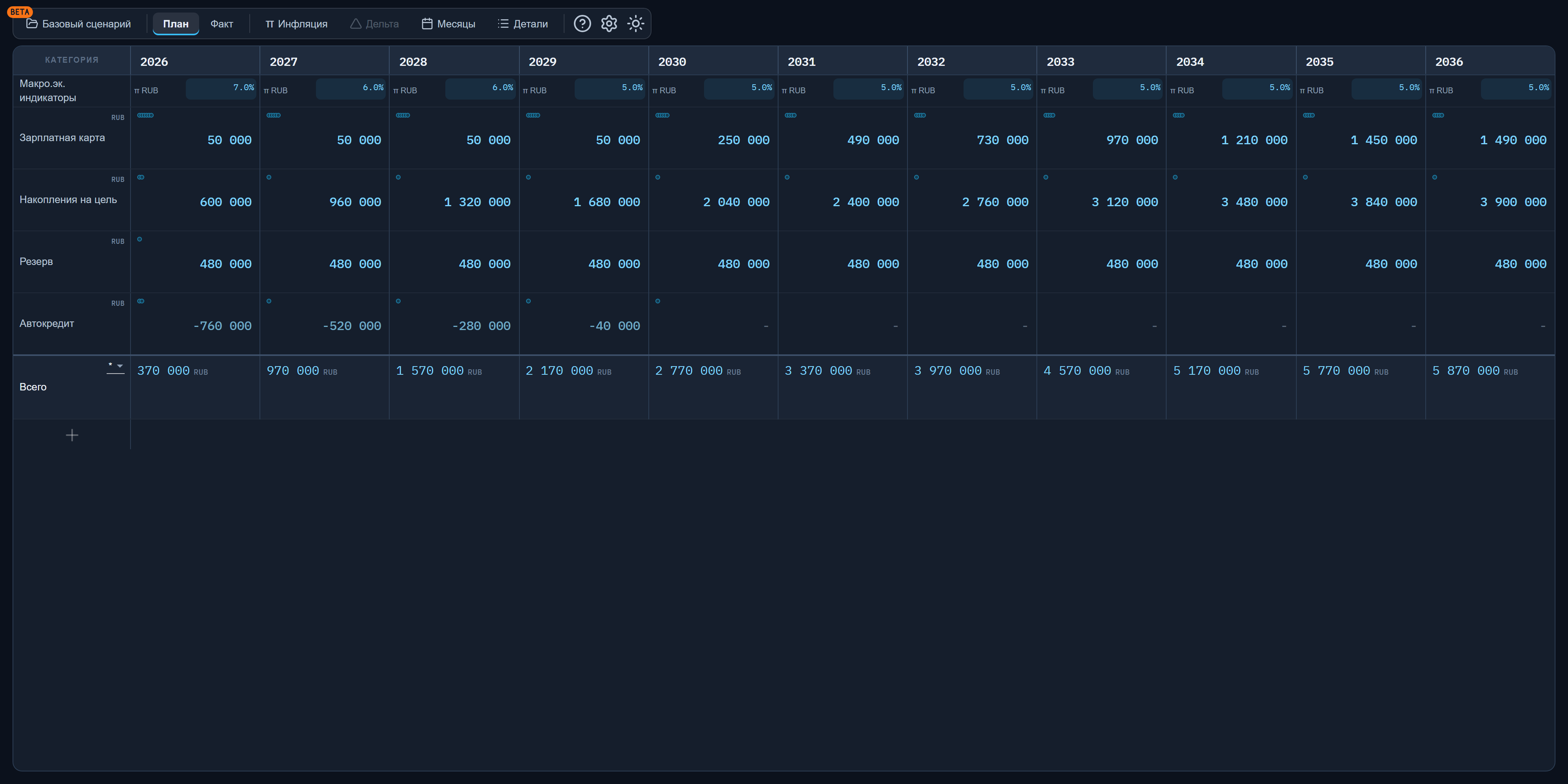Image resolution: width=1568 pixels, height=784 pixels.
Task: Click the 2026 operations marker for Зарплатная карта
Action: pyautogui.click(x=145, y=115)
